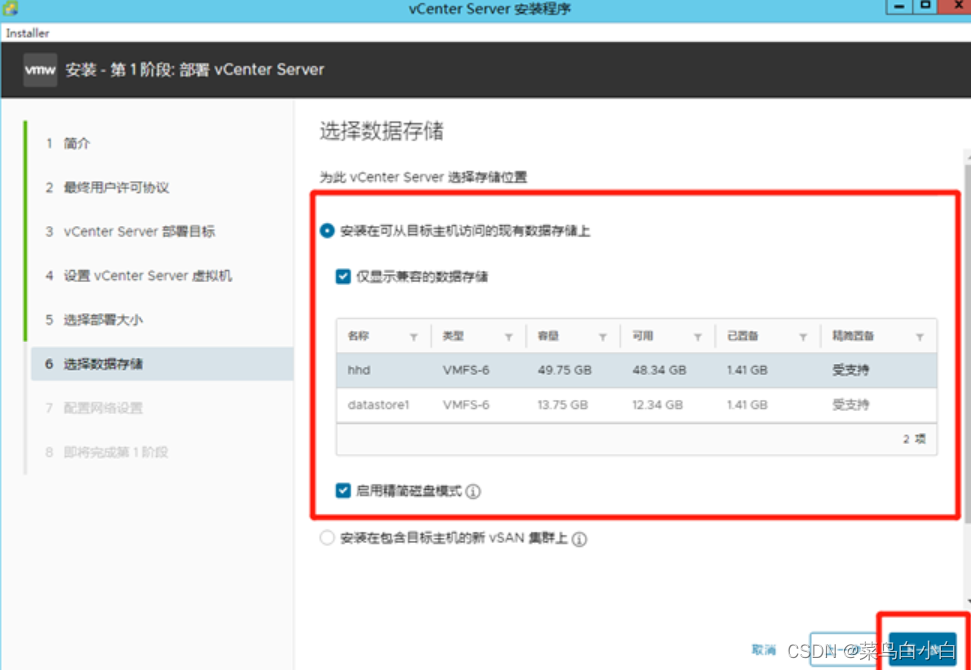Click the filter icon in 已置备 column header
971x670 pixels.
[803, 337]
